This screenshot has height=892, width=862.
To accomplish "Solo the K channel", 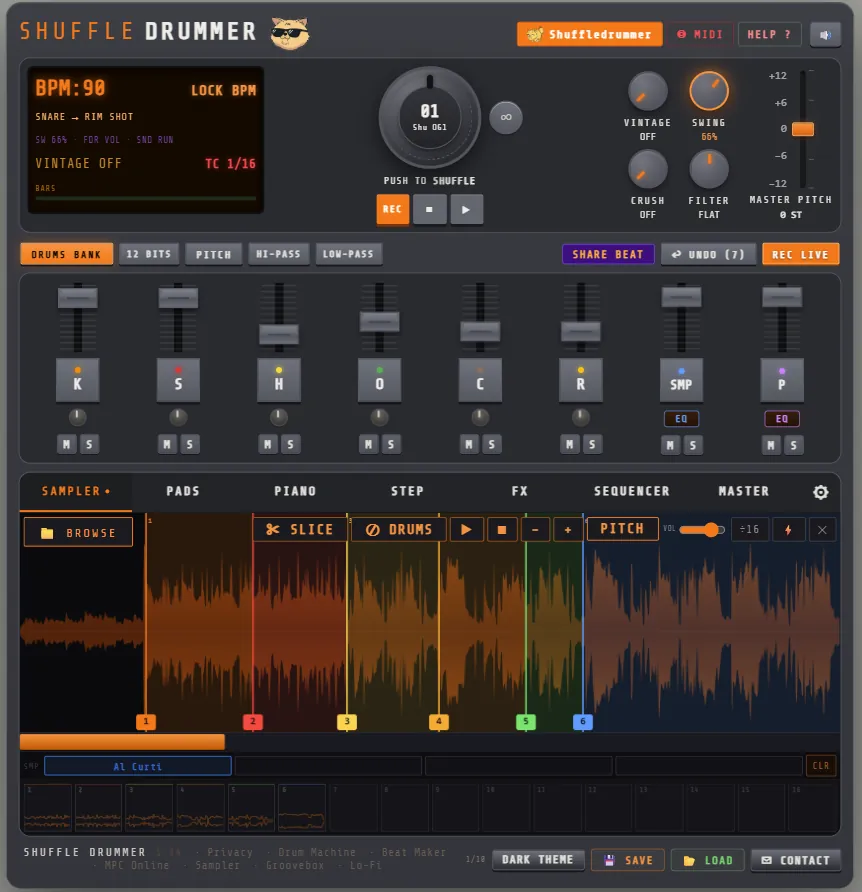I will 89,444.
